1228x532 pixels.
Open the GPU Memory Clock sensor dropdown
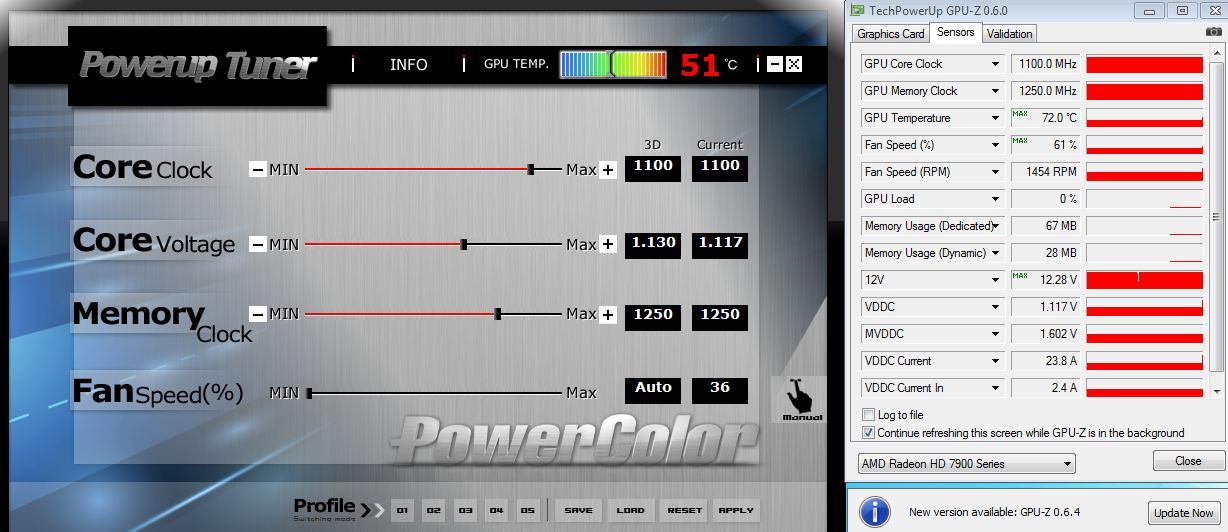[x=995, y=91]
